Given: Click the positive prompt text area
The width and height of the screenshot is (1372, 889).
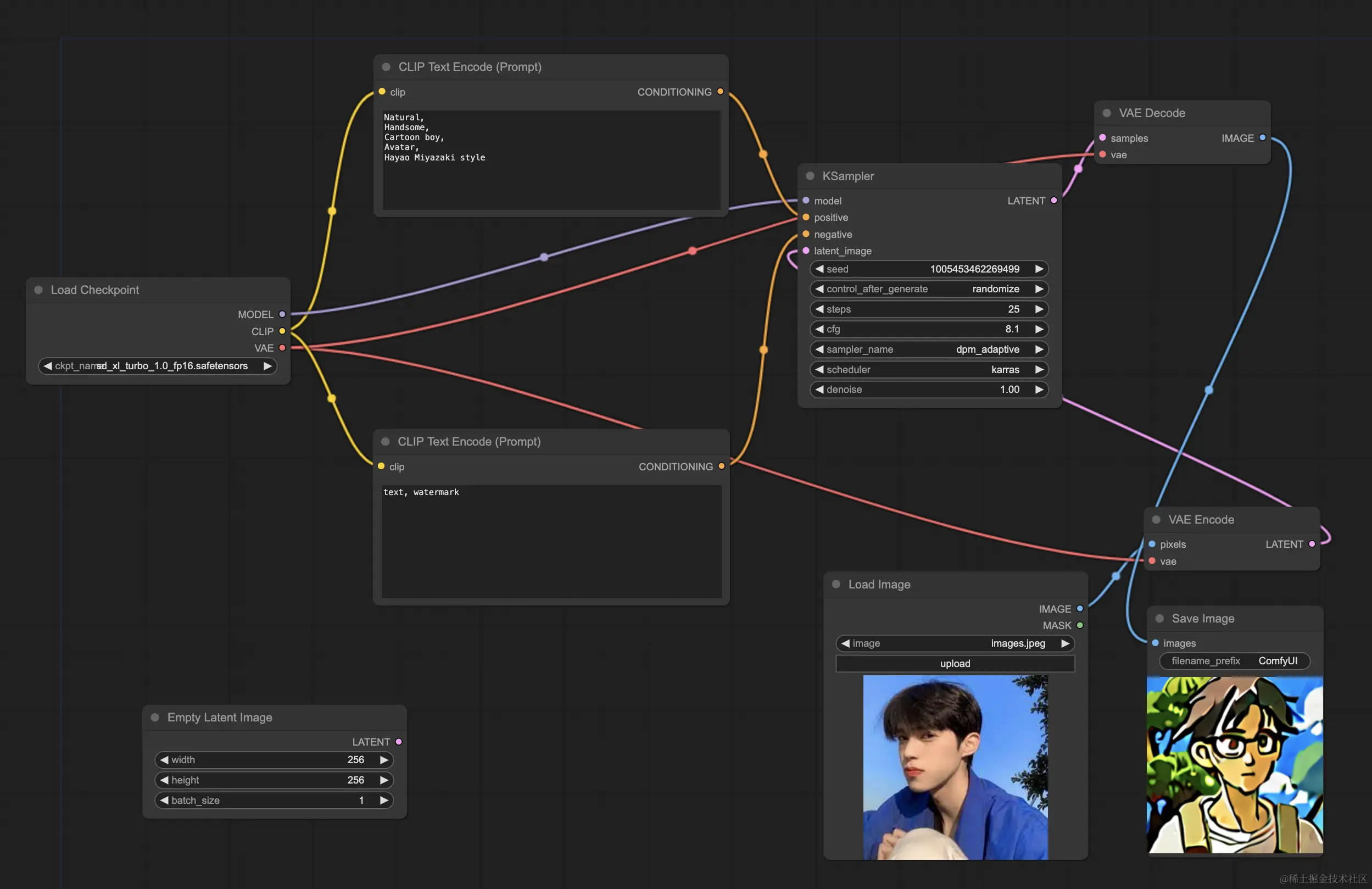Looking at the screenshot, I should tap(551, 160).
